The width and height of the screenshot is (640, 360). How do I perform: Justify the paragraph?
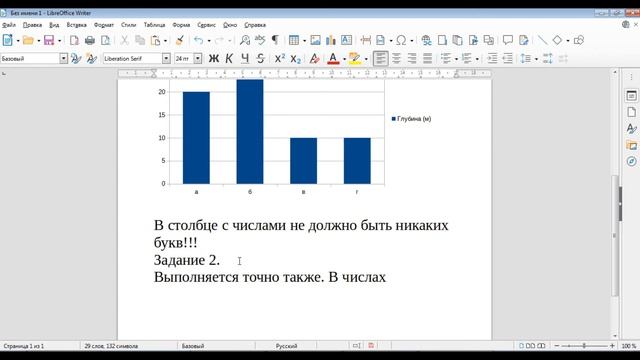427,59
